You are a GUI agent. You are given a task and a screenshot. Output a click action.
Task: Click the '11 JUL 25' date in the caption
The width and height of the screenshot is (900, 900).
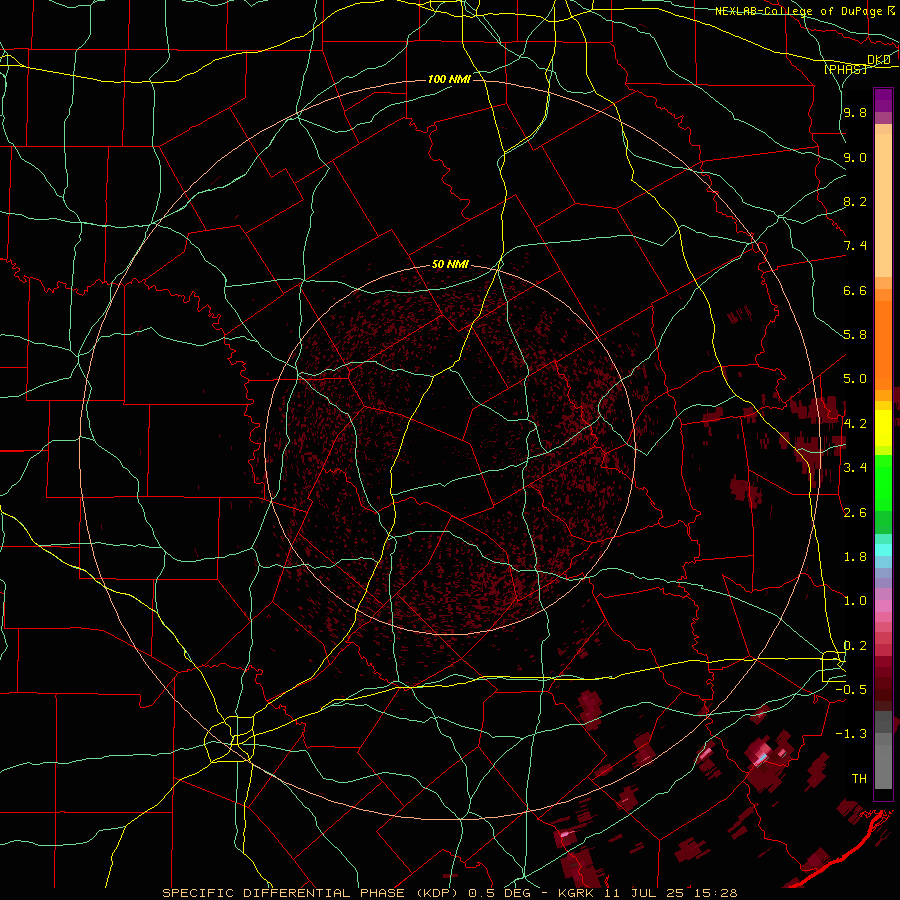(x=646, y=893)
